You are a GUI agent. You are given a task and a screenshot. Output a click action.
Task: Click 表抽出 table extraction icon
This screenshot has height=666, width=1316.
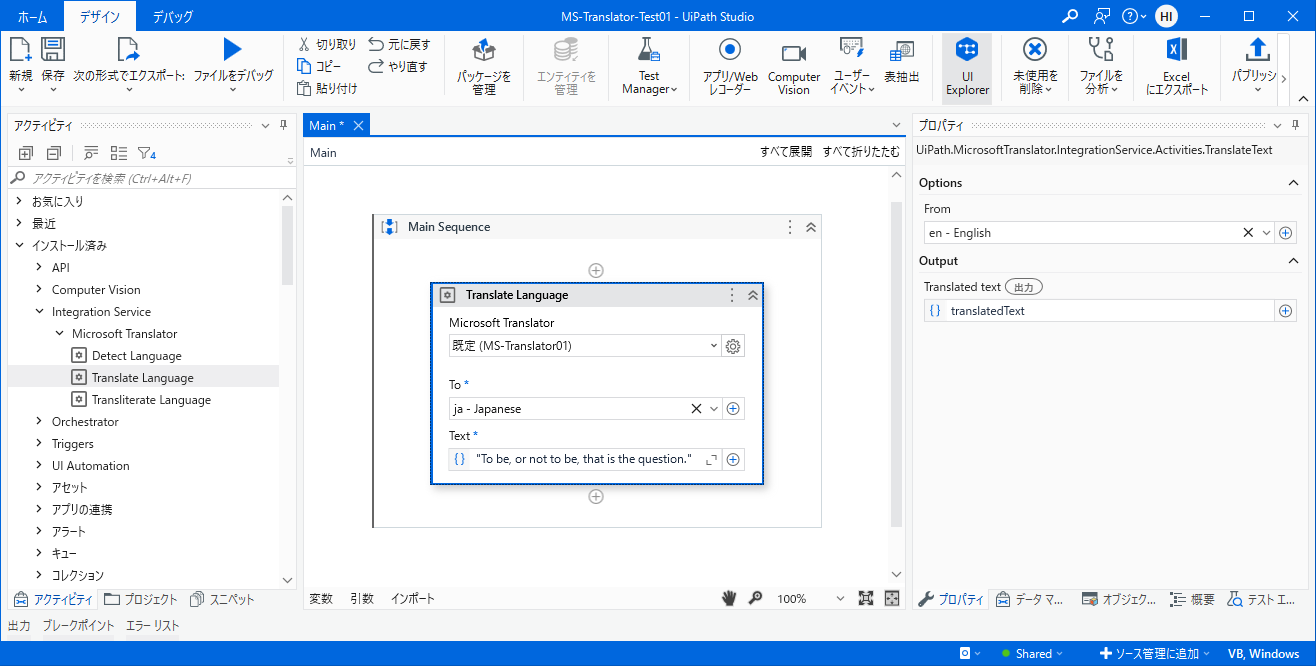pos(902,51)
